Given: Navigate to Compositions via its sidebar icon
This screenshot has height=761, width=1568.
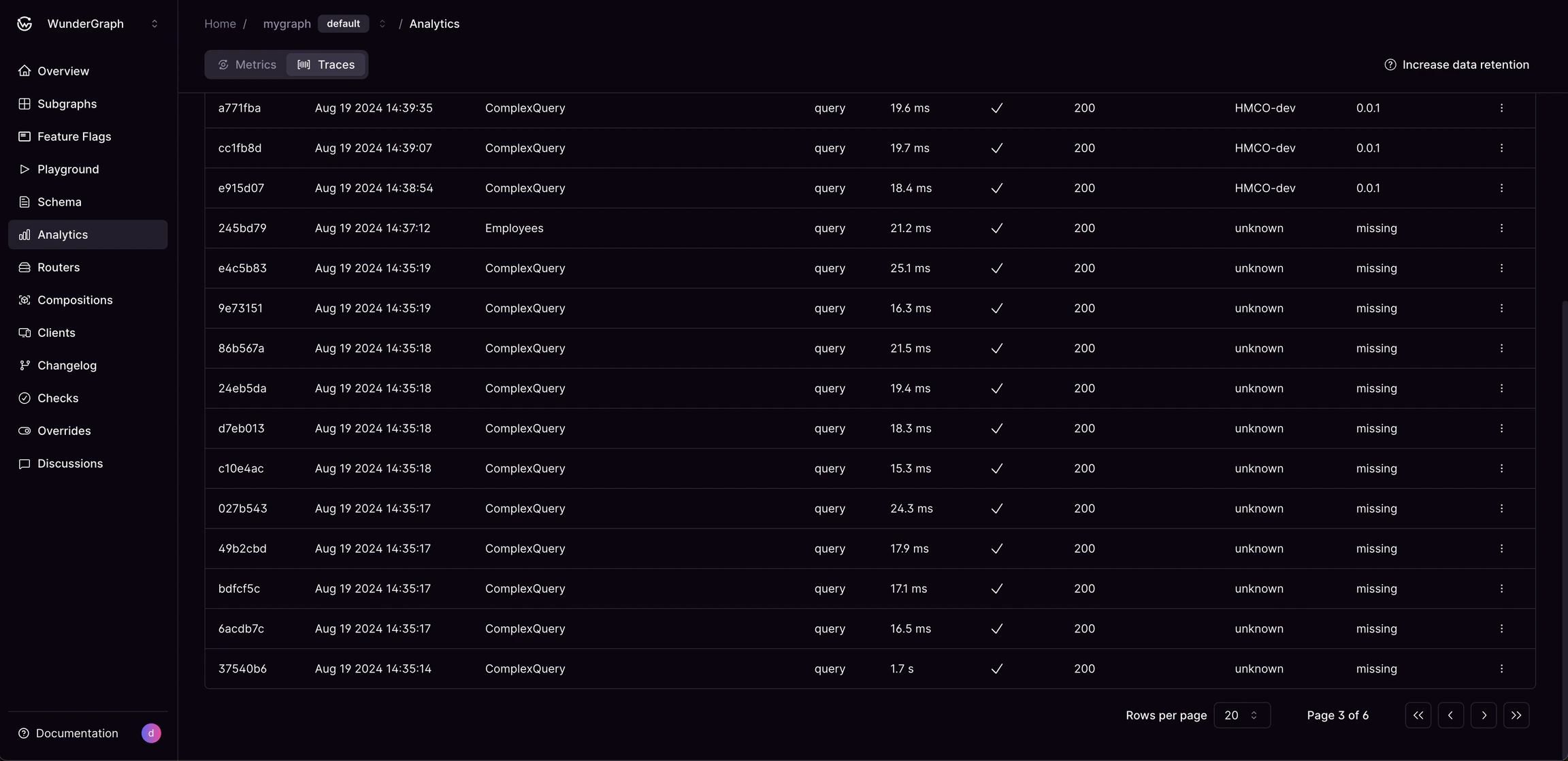Looking at the screenshot, I should tap(24, 299).
